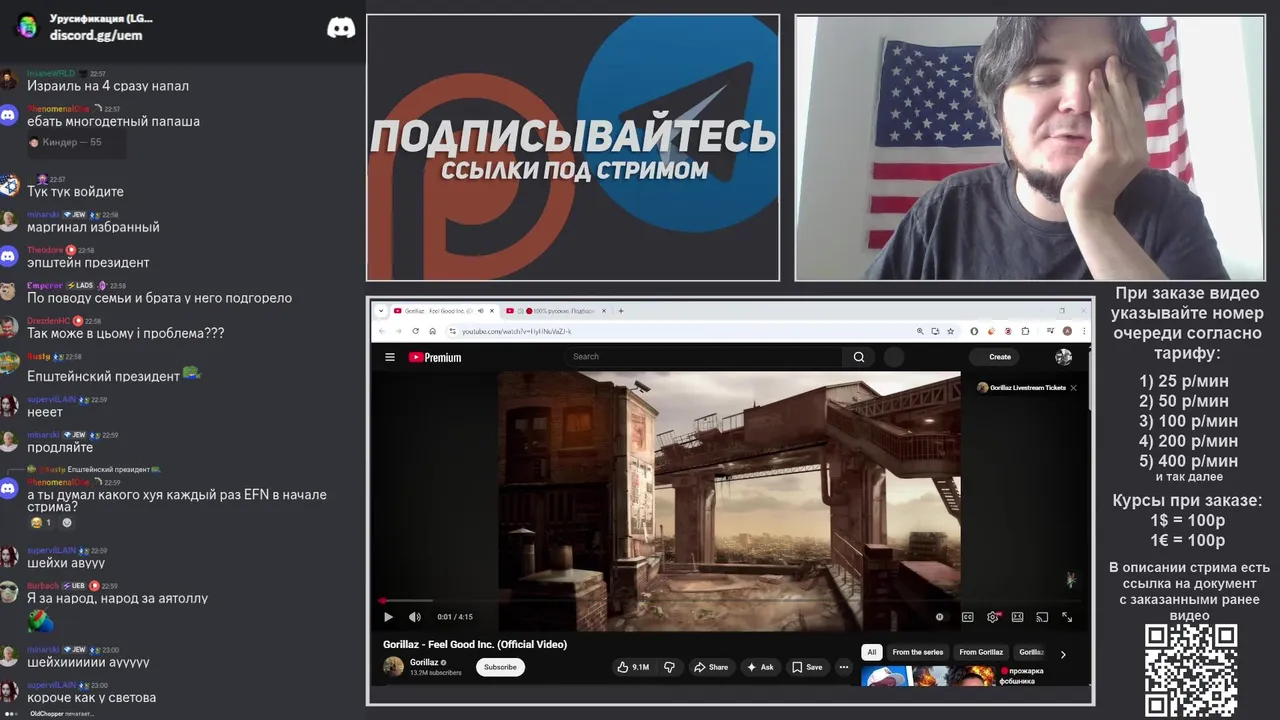The width and height of the screenshot is (1280, 720).
Task: Save the video to a playlist
Action: click(x=807, y=667)
